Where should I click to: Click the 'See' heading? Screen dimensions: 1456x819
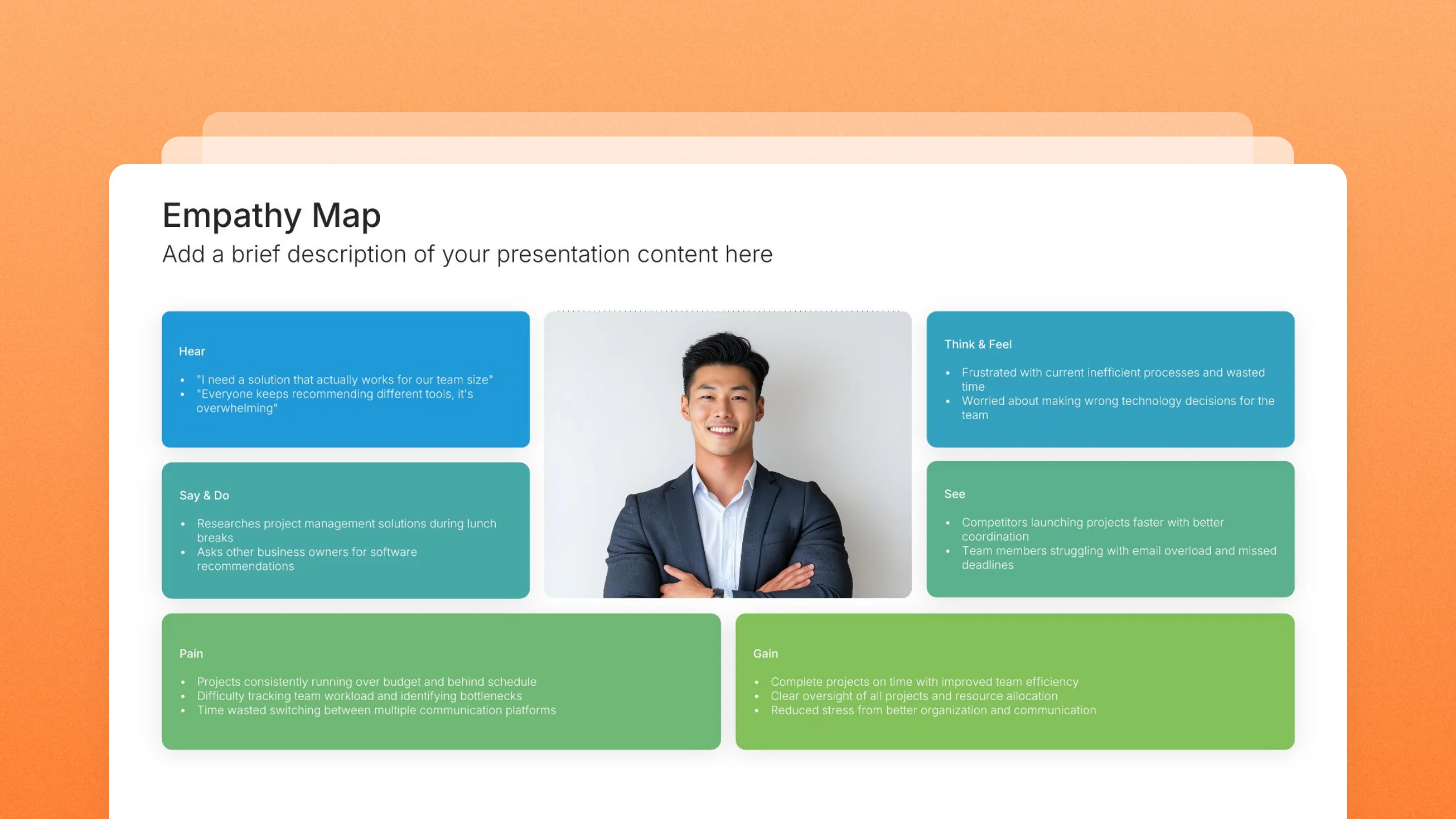954,494
